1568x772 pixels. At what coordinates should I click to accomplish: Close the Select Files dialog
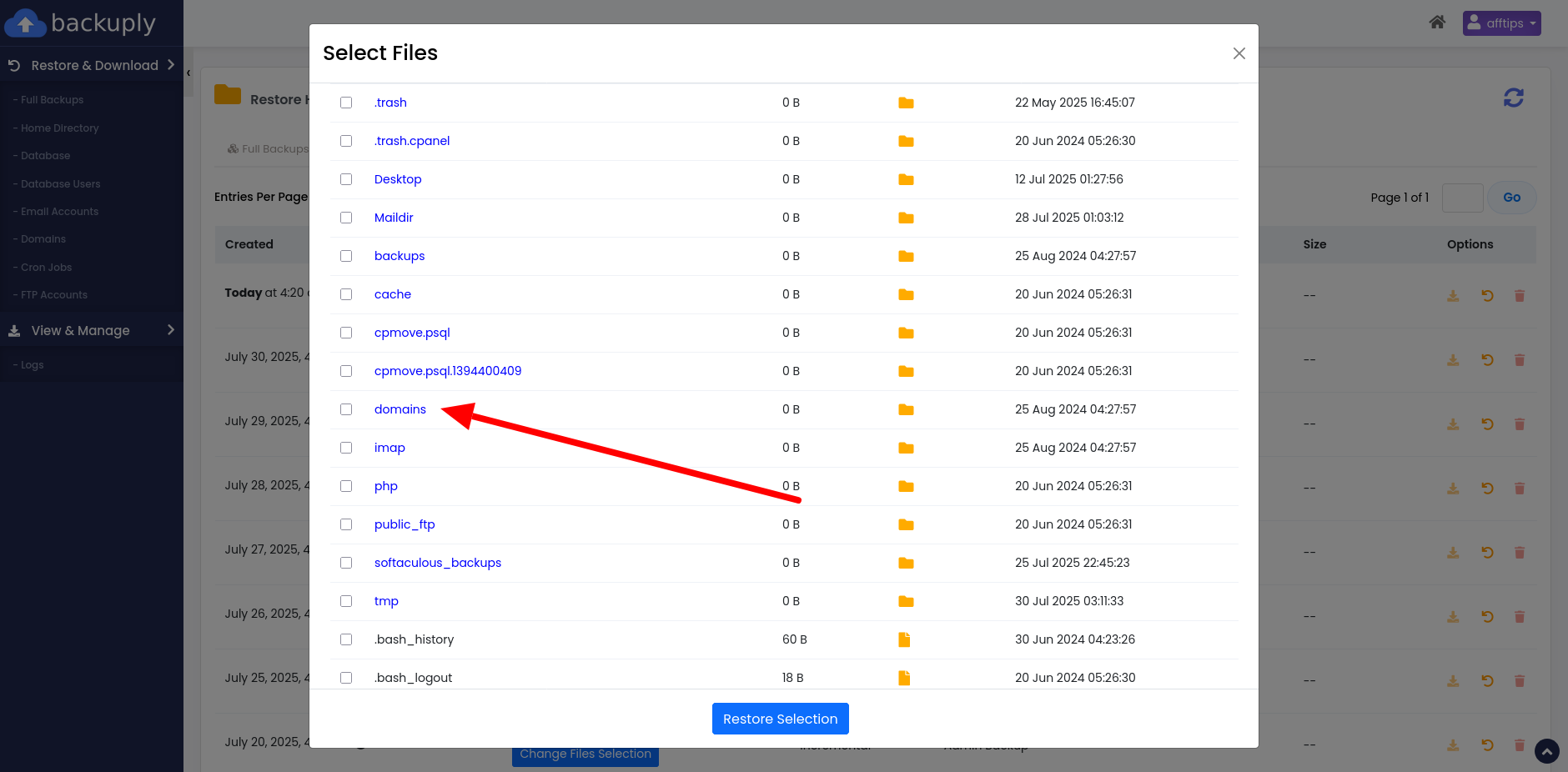[x=1239, y=53]
